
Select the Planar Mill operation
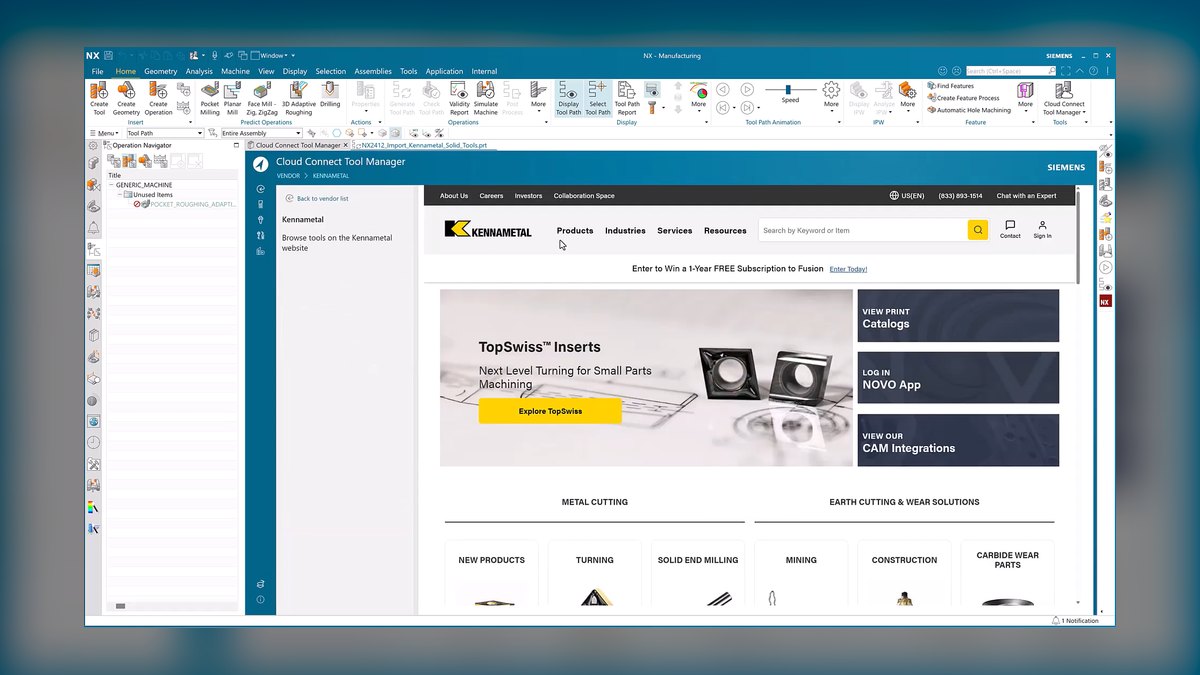tap(232, 98)
